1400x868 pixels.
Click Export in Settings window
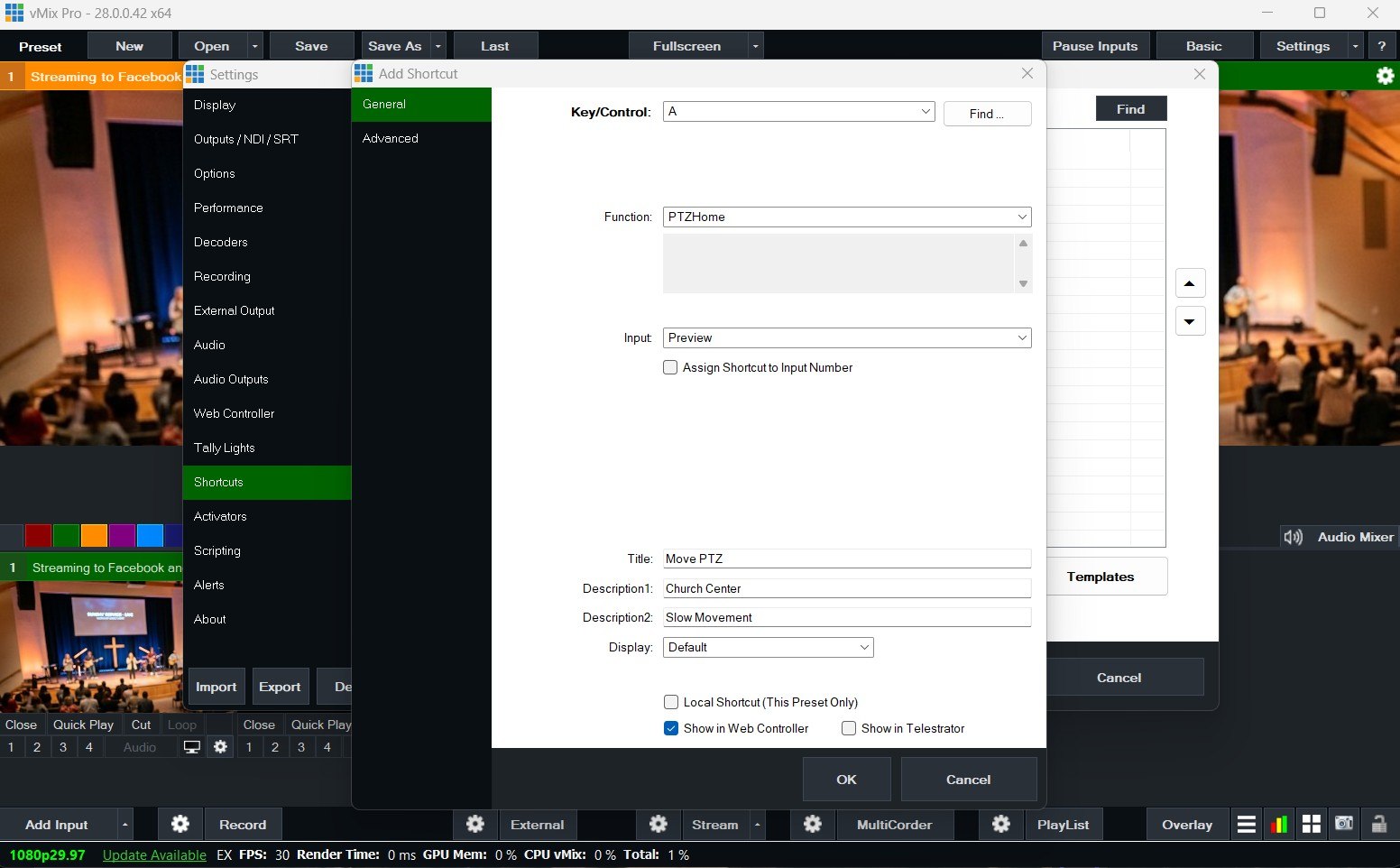click(280, 687)
